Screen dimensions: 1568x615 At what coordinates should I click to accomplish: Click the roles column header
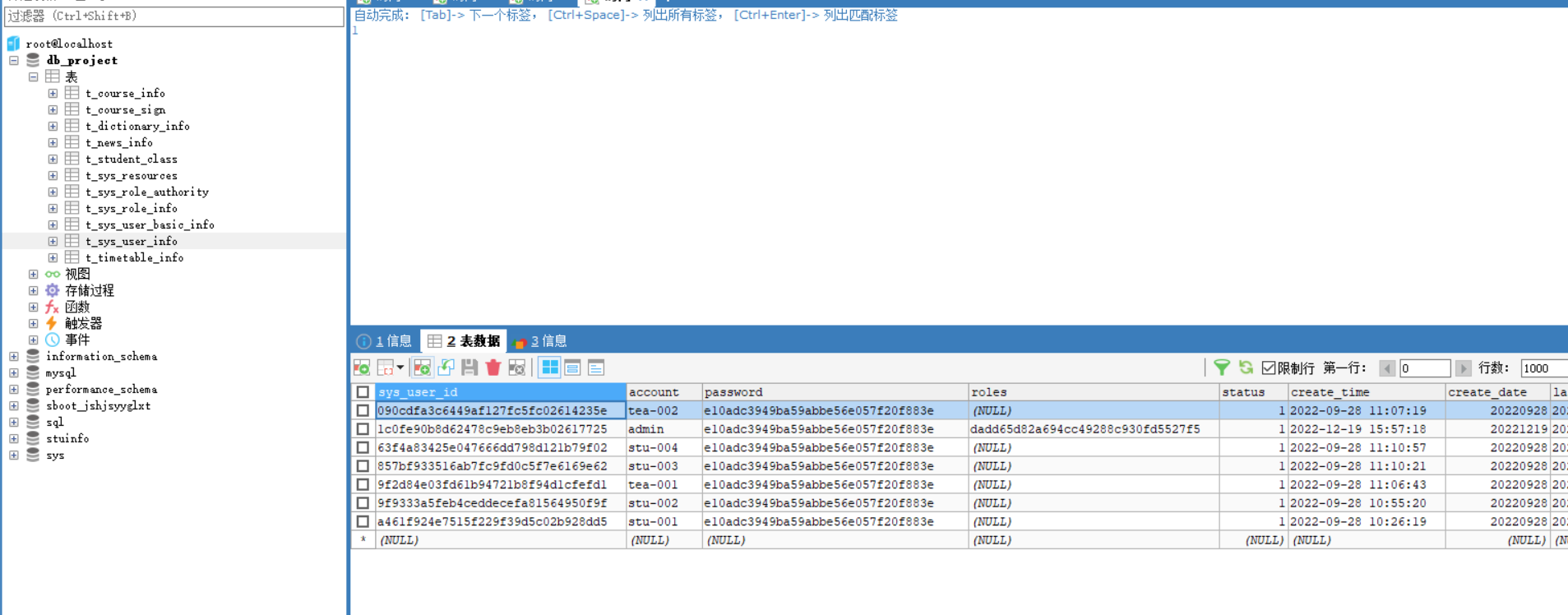click(x=1094, y=392)
